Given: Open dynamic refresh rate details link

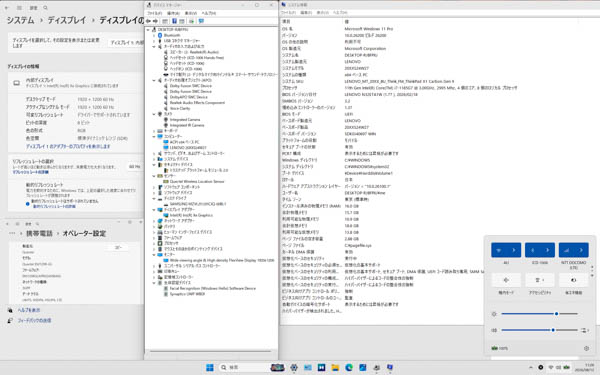Looking at the screenshot, I should 54,206.
